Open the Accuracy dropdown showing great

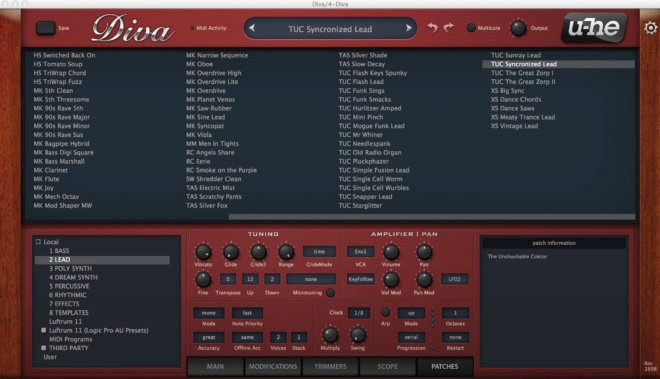pyautogui.click(x=209, y=337)
